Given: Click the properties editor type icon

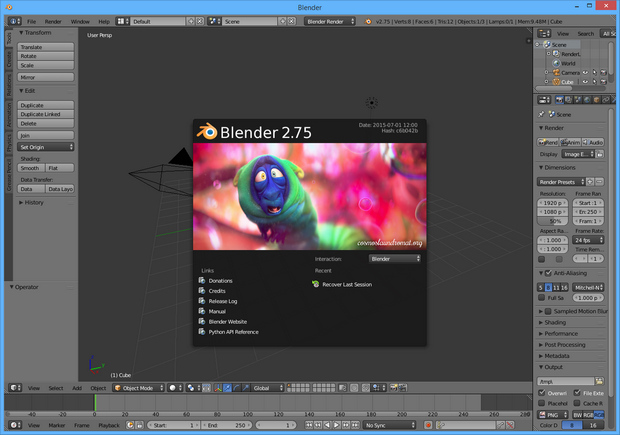Looking at the screenshot, I should pos(544,100).
